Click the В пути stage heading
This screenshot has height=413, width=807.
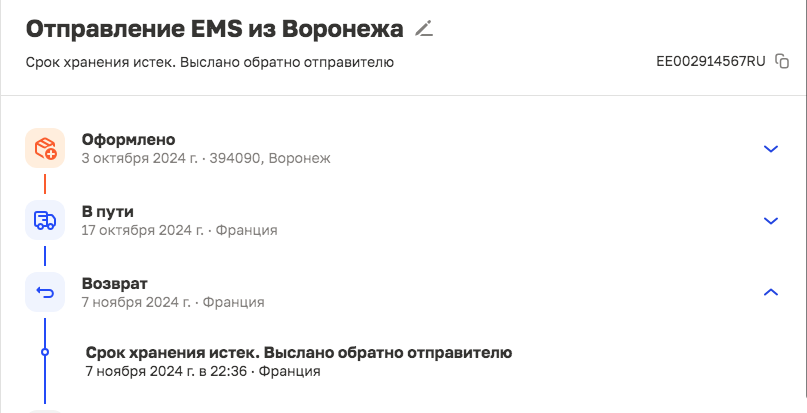click(x=107, y=212)
